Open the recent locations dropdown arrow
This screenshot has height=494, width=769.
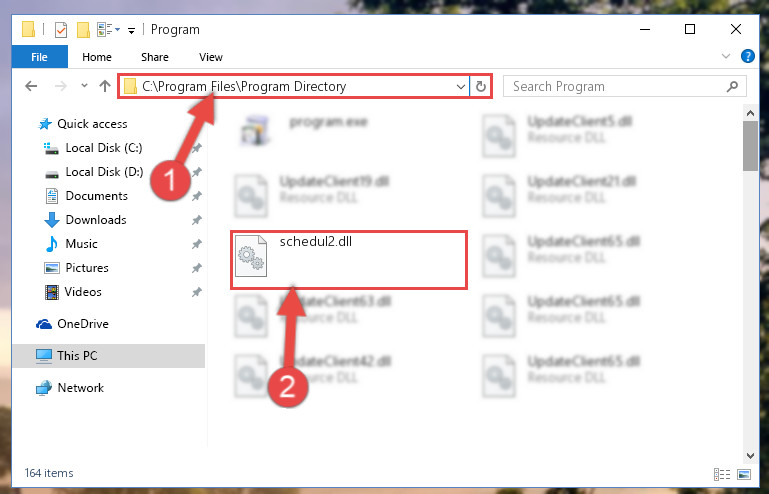click(84, 86)
